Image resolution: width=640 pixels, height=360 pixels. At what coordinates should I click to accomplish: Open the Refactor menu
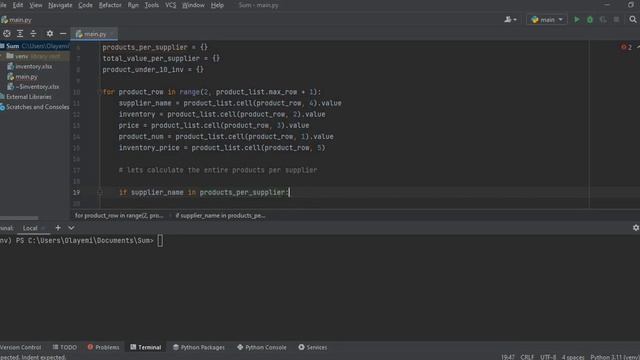110,5
